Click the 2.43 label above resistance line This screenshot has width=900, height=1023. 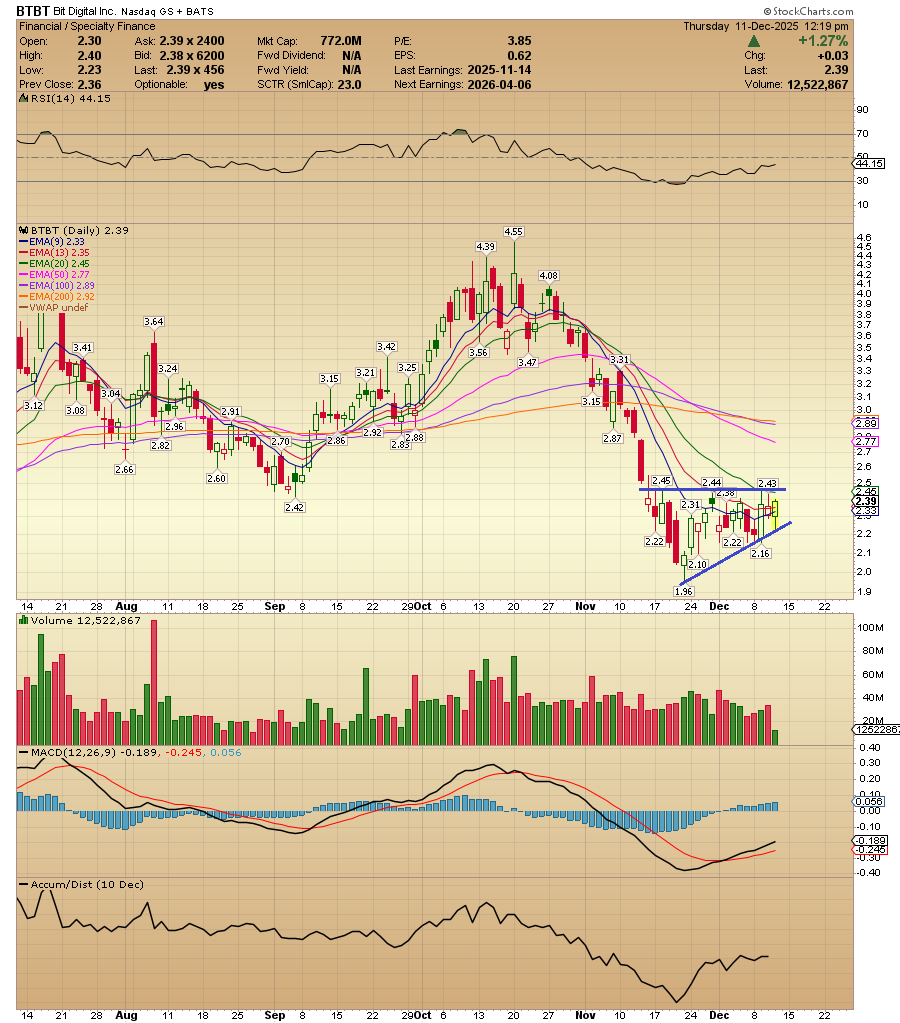click(768, 483)
